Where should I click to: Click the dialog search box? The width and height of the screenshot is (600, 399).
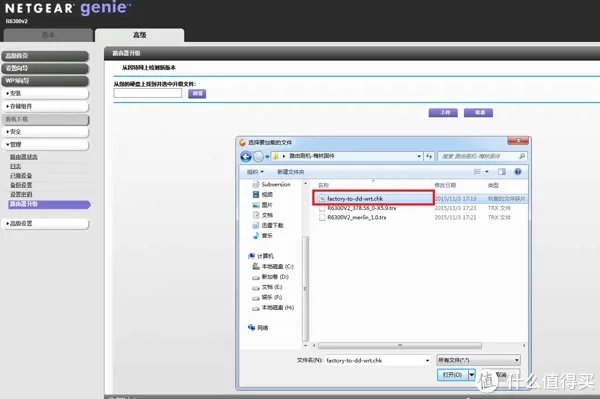pos(483,156)
